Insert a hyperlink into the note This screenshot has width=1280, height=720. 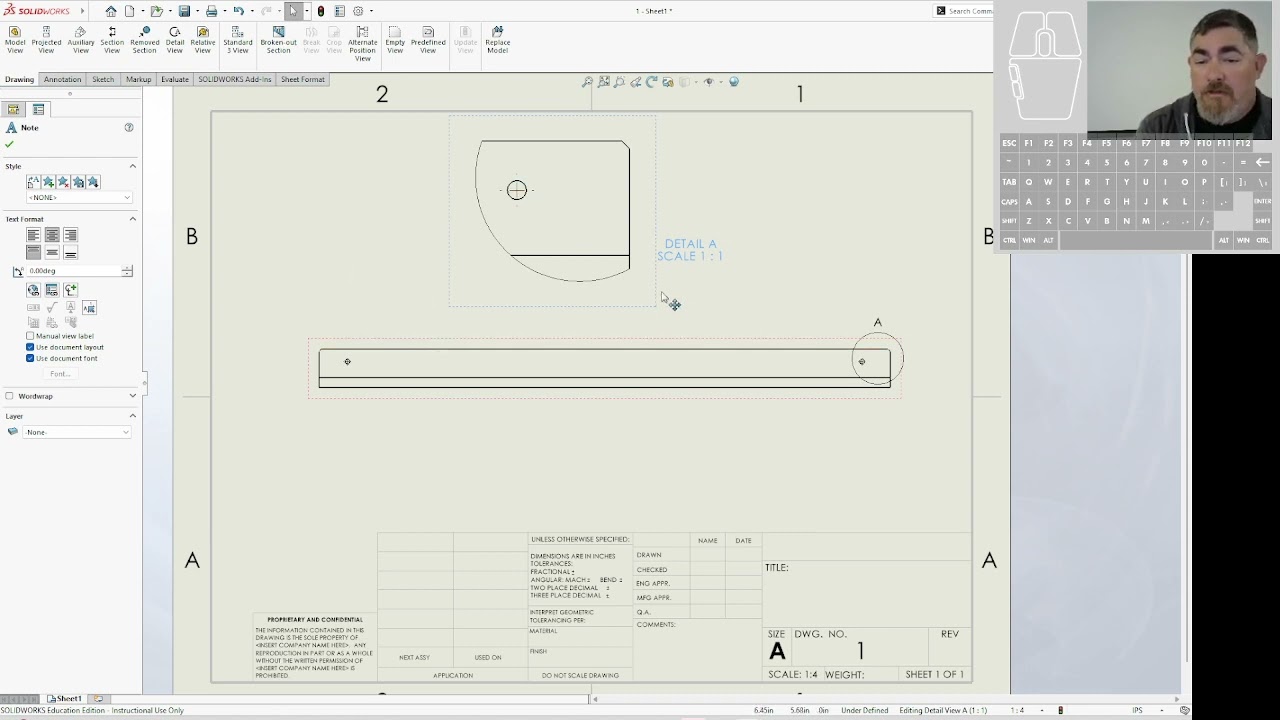click(33, 290)
